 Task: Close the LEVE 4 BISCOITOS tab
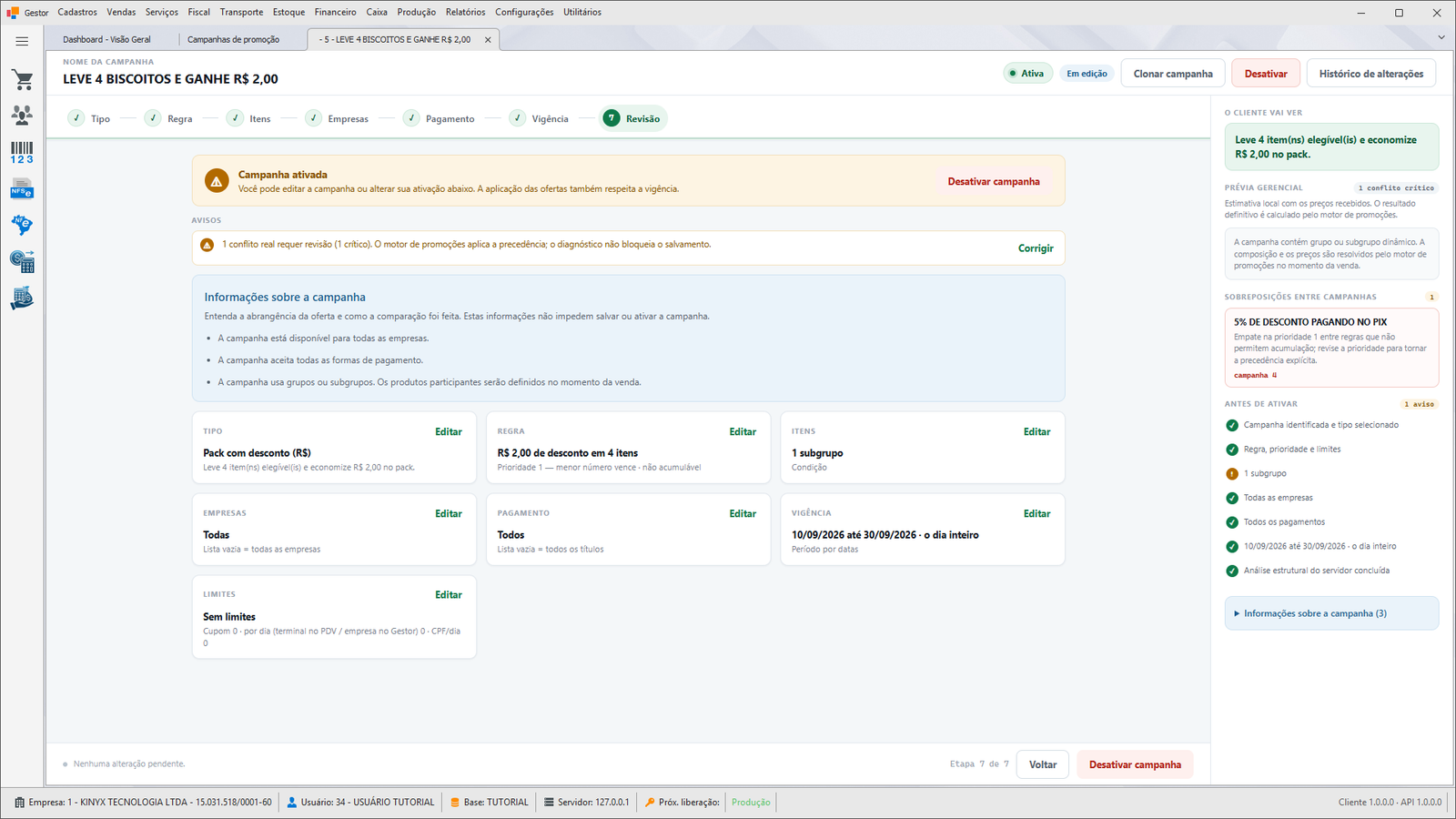coord(488,40)
